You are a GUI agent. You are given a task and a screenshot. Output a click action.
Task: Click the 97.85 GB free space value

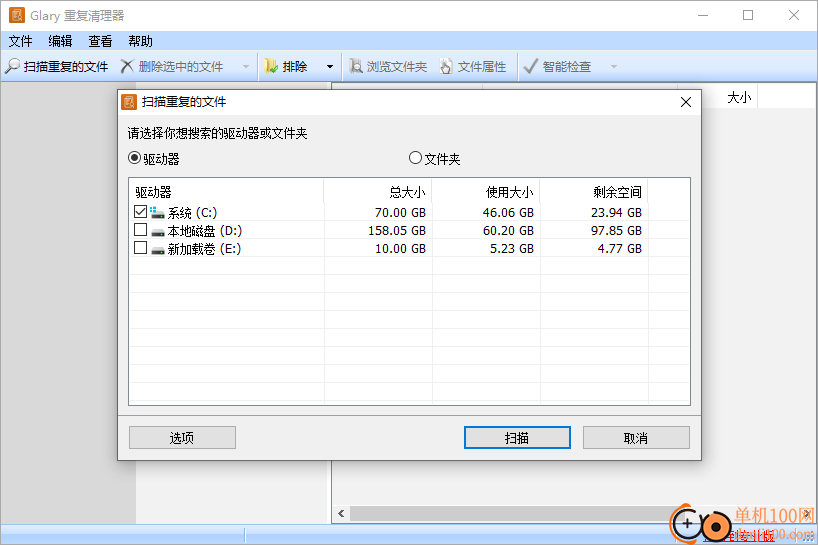616,231
